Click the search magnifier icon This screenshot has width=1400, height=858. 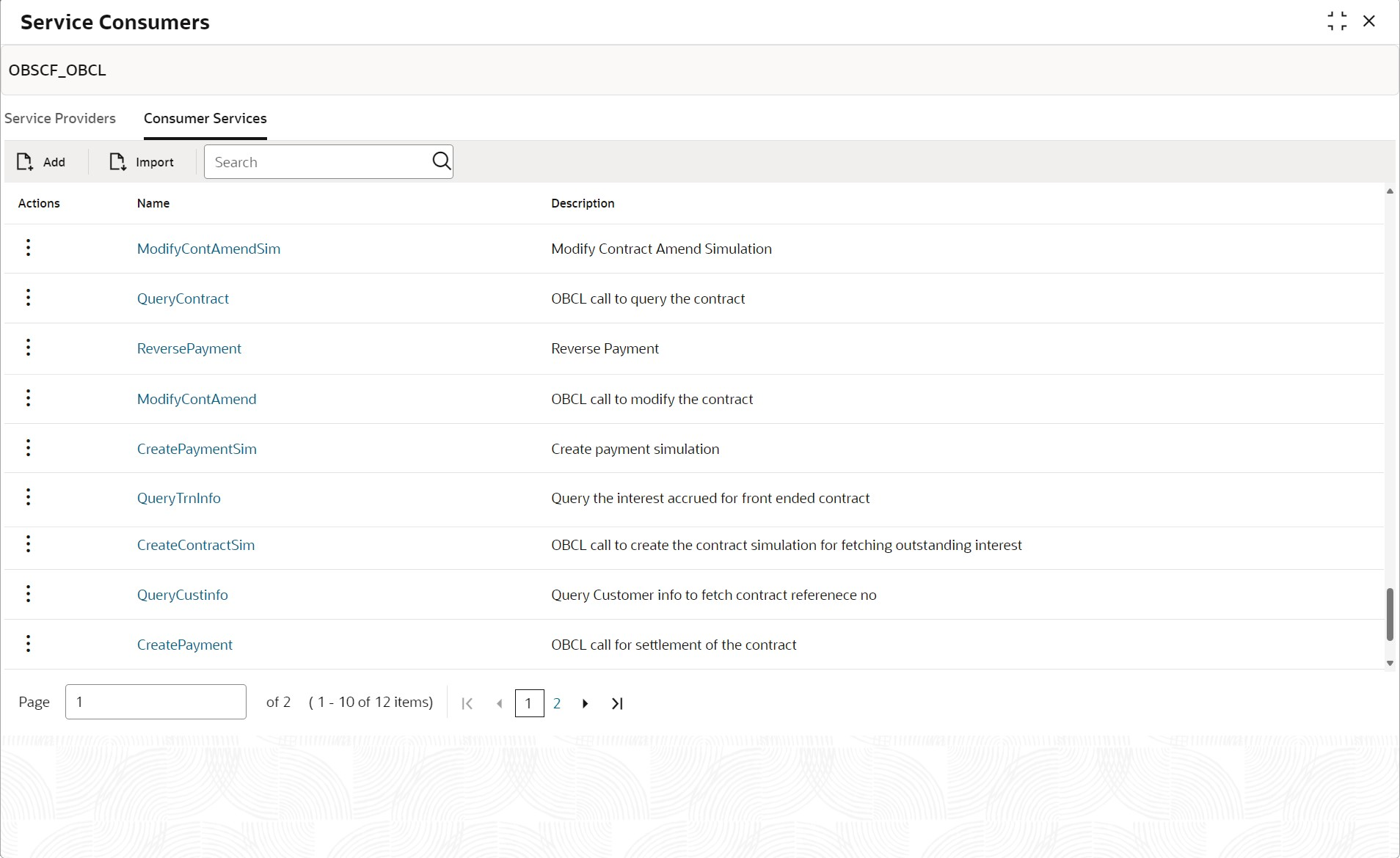(x=441, y=161)
